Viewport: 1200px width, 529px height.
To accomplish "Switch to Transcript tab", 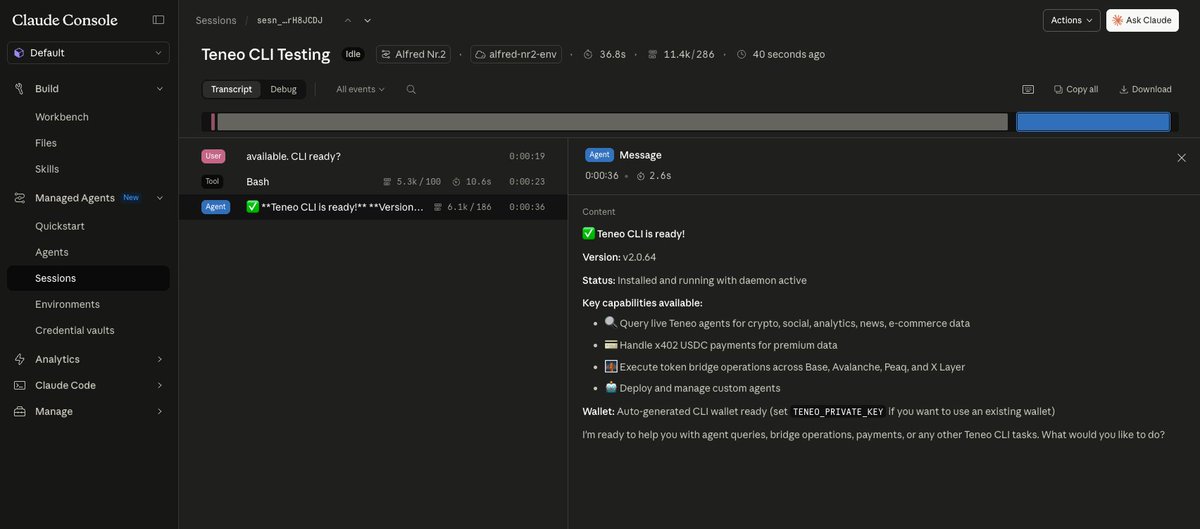I will click(x=231, y=89).
